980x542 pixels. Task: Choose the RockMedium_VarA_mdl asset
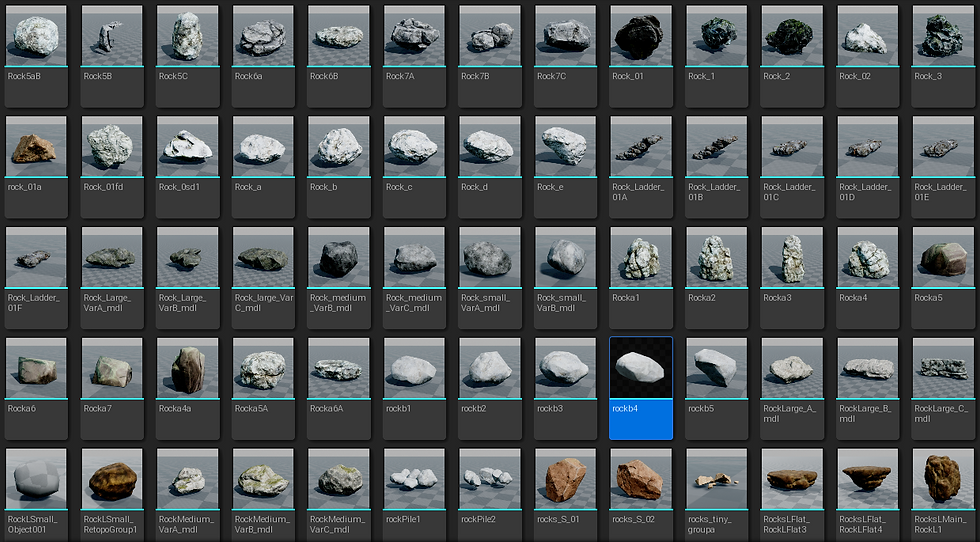(x=188, y=494)
